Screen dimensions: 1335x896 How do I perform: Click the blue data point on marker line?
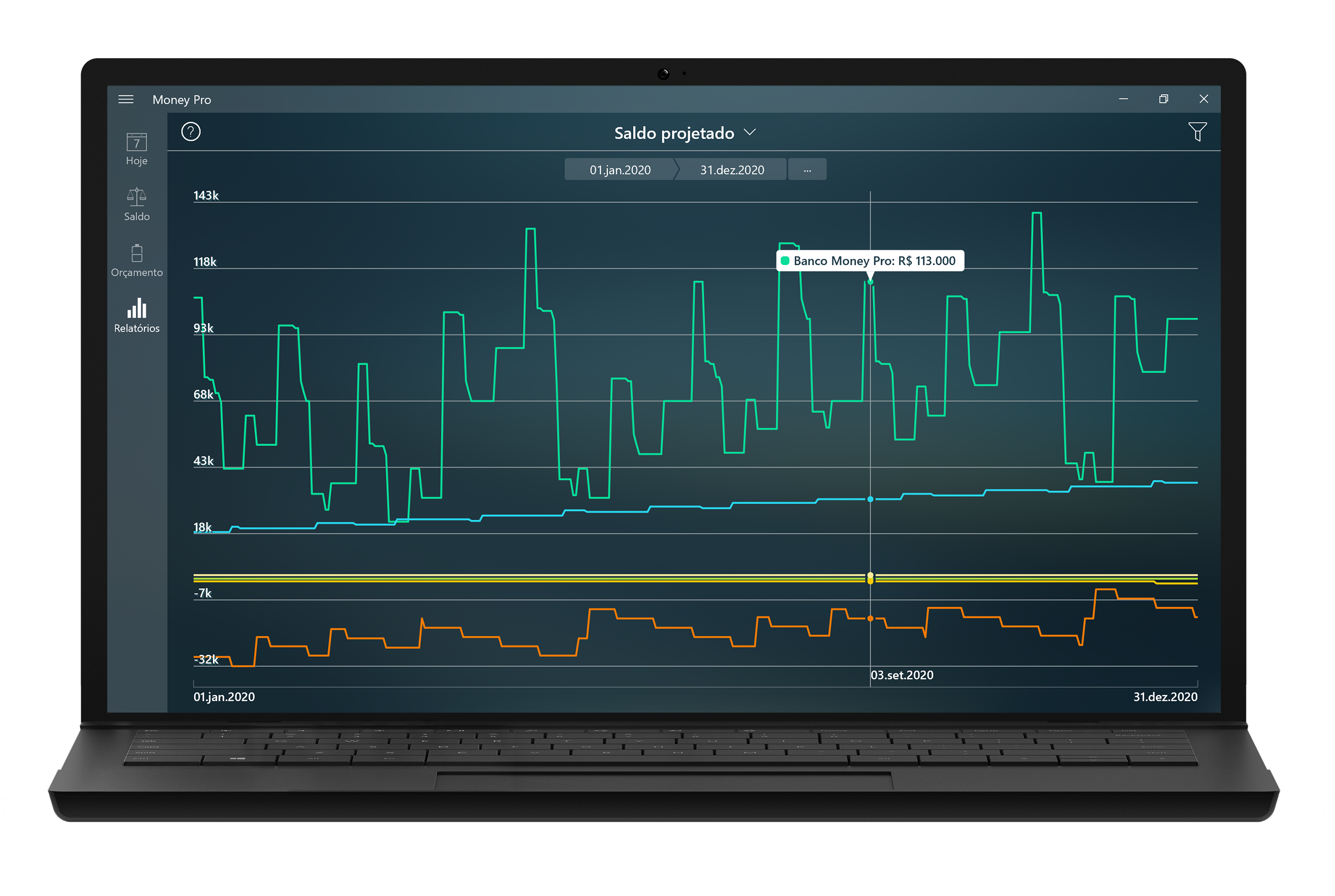point(870,499)
